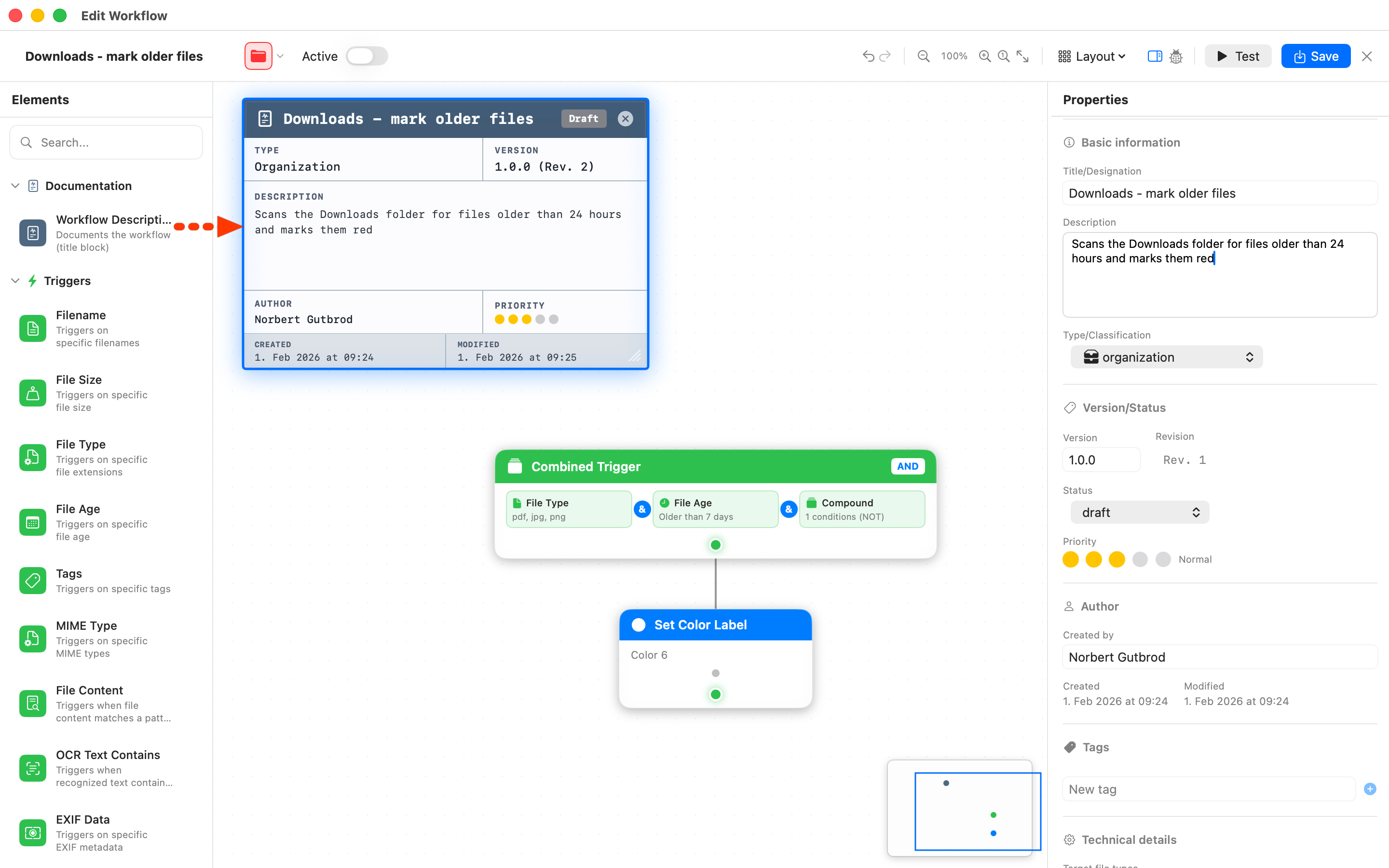Image resolution: width=1389 pixels, height=868 pixels.
Task: Click the fit-to-screen arrows icon
Action: 1023,56
